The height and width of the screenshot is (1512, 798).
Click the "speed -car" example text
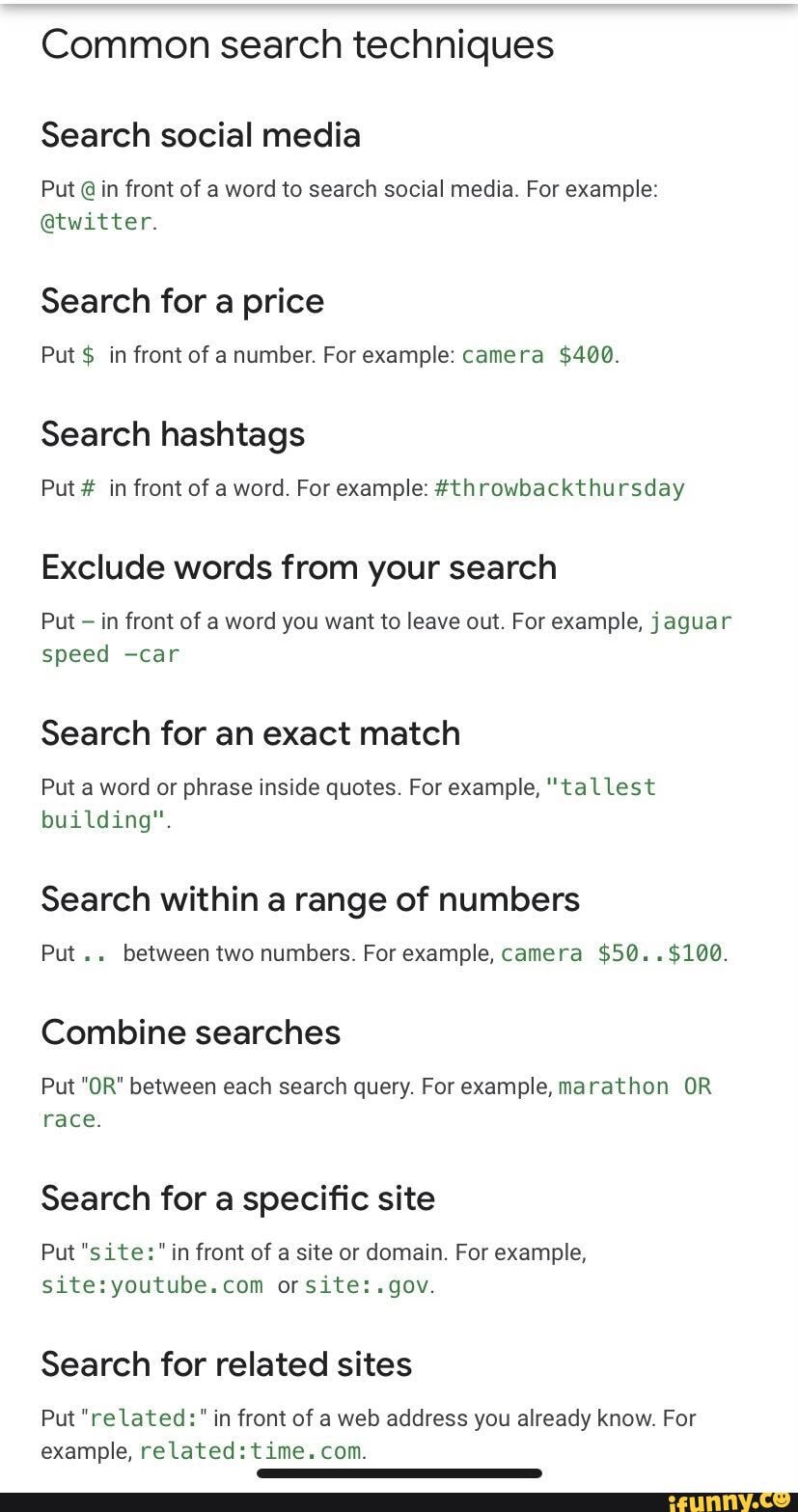[110, 654]
